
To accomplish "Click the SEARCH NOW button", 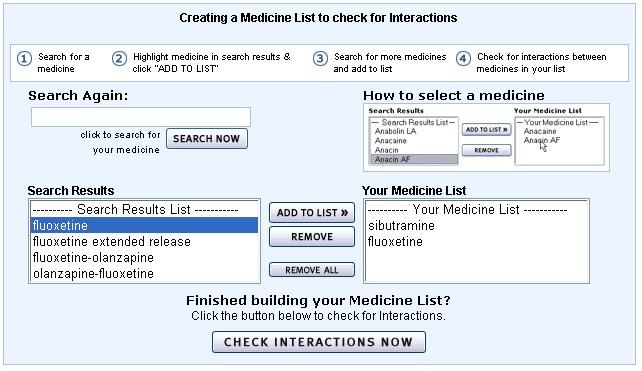I will 207,138.
